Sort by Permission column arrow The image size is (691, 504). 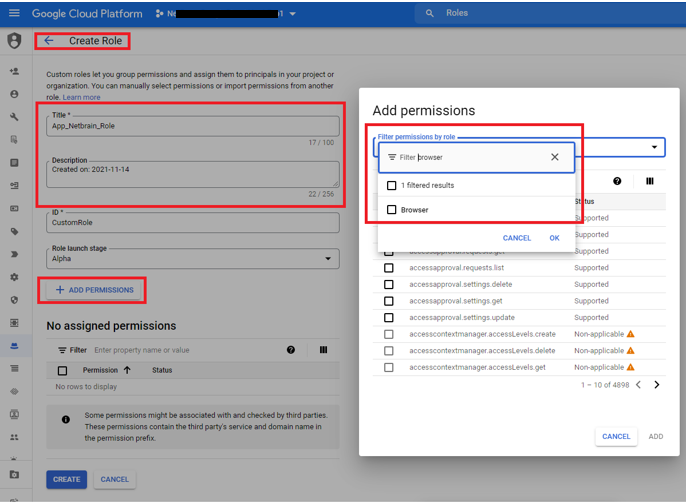[x=127, y=370]
